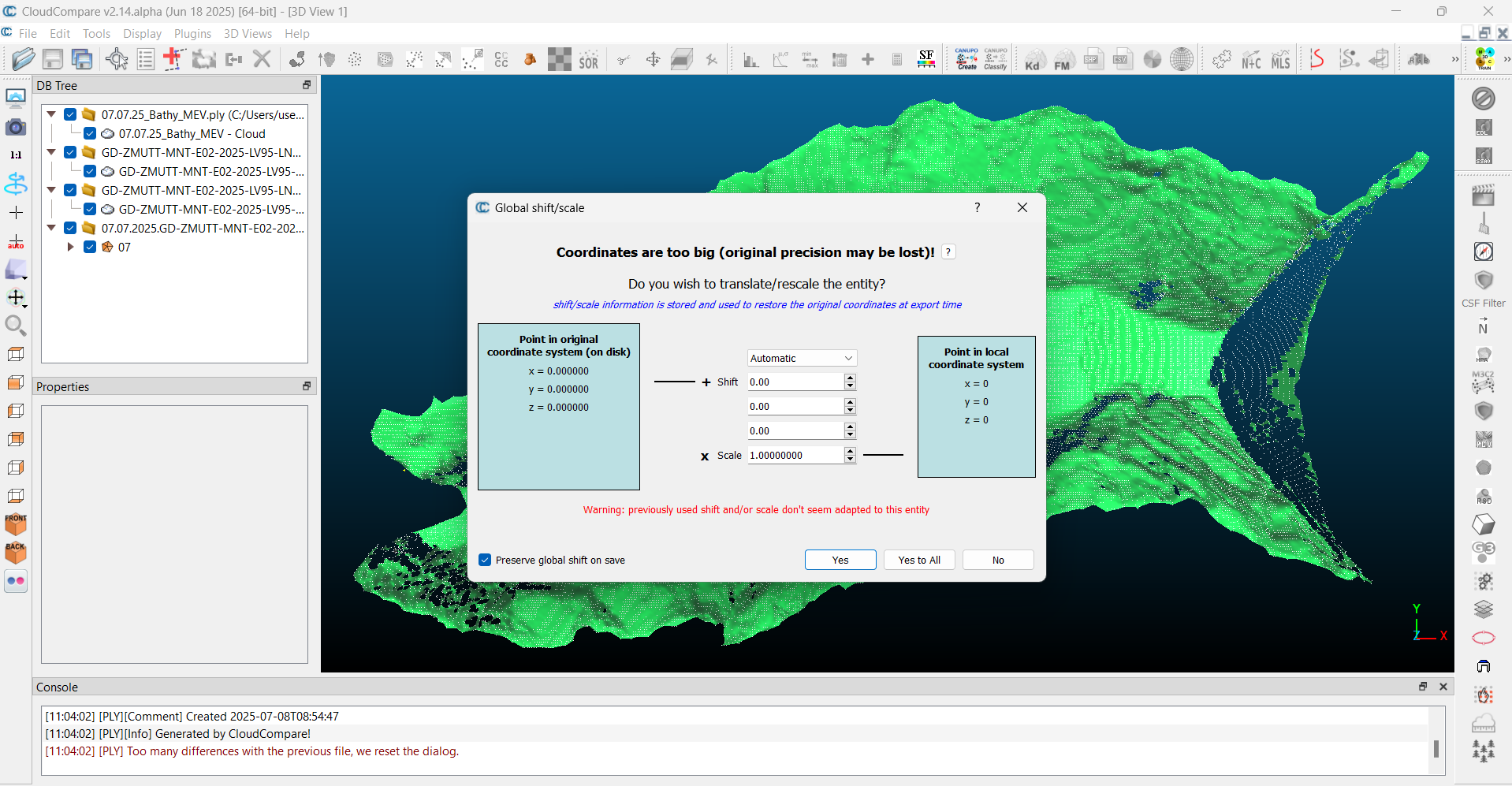Viewport: 1512px width, 786px height.
Task: Click the SOR filter toolbar icon
Action: coord(589,60)
